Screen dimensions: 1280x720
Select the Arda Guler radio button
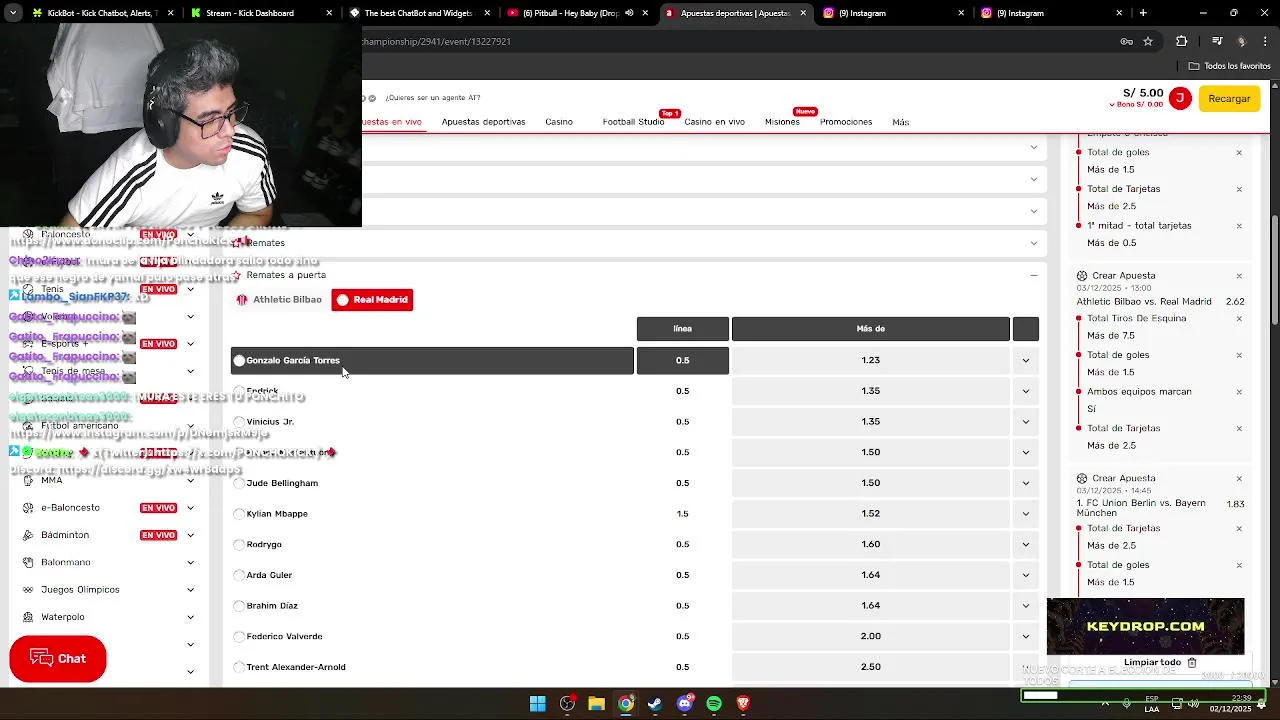239,575
